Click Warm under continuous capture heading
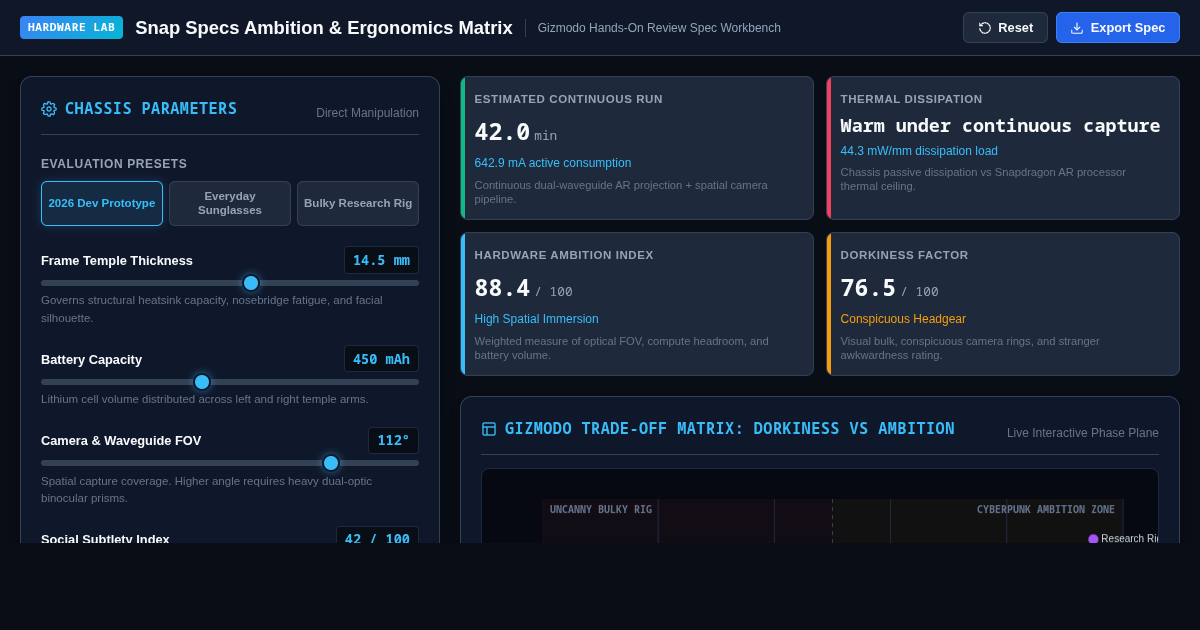Image resolution: width=1200 pixels, height=630 pixels. click(1000, 126)
